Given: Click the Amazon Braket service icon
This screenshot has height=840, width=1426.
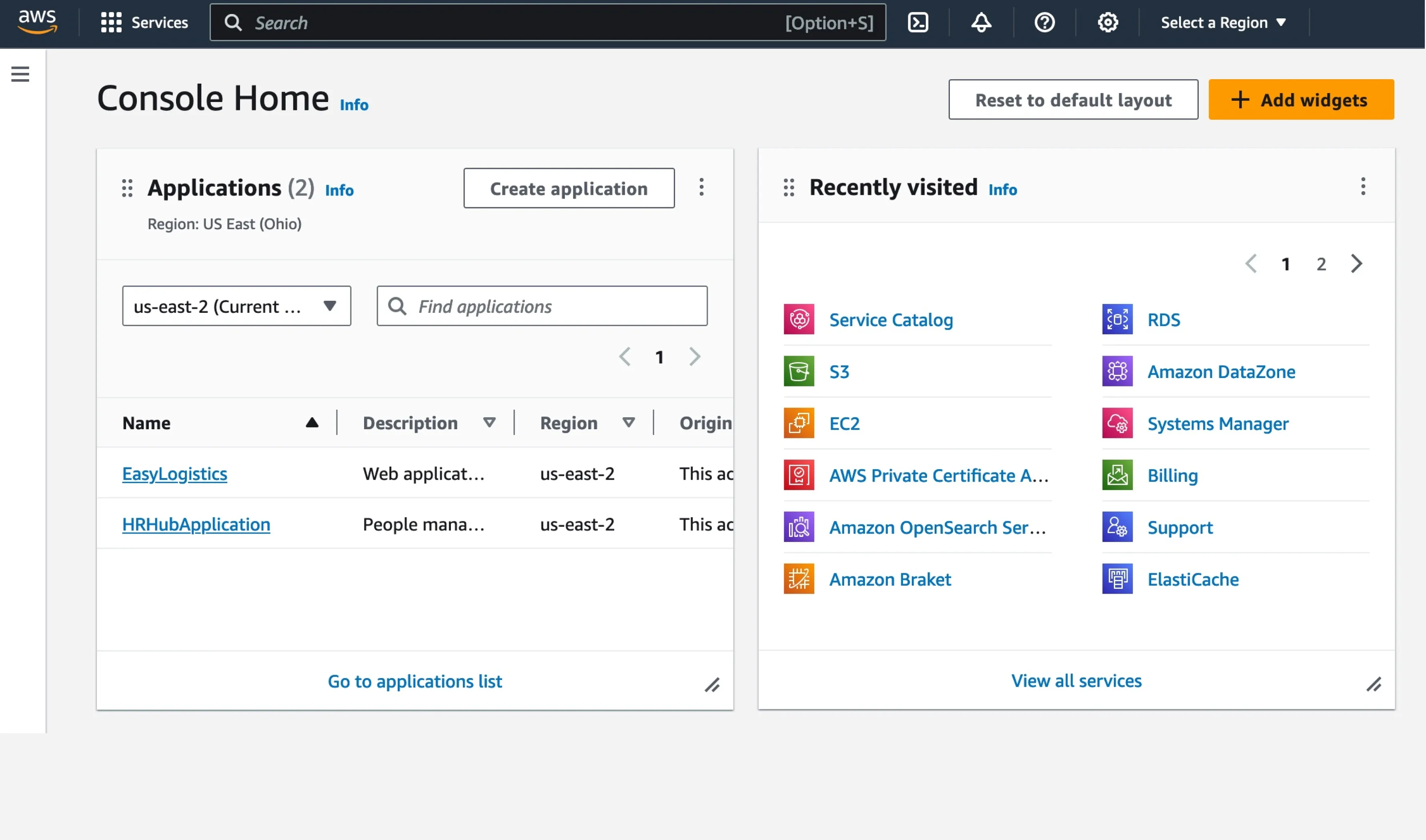Looking at the screenshot, I should [x=799, y=578].
